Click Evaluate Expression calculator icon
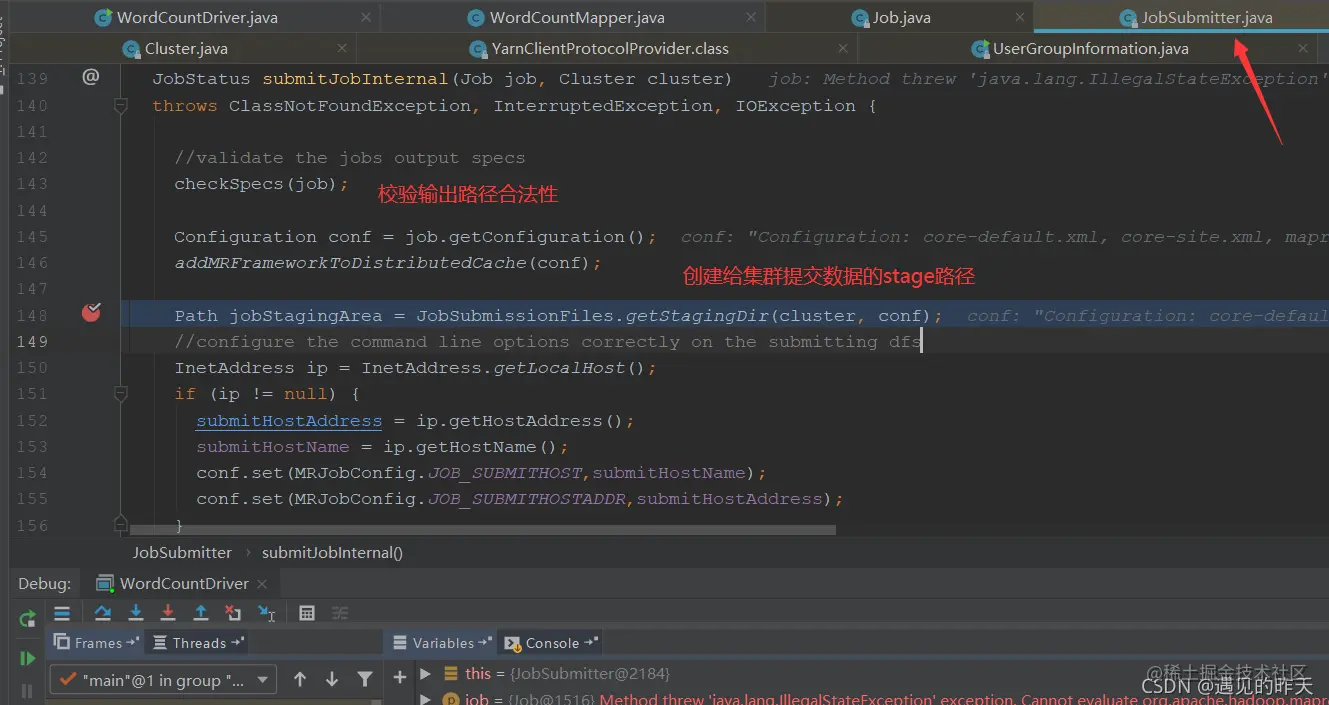This screenshot has height=705, width=1329. click(x=307, y=613)
